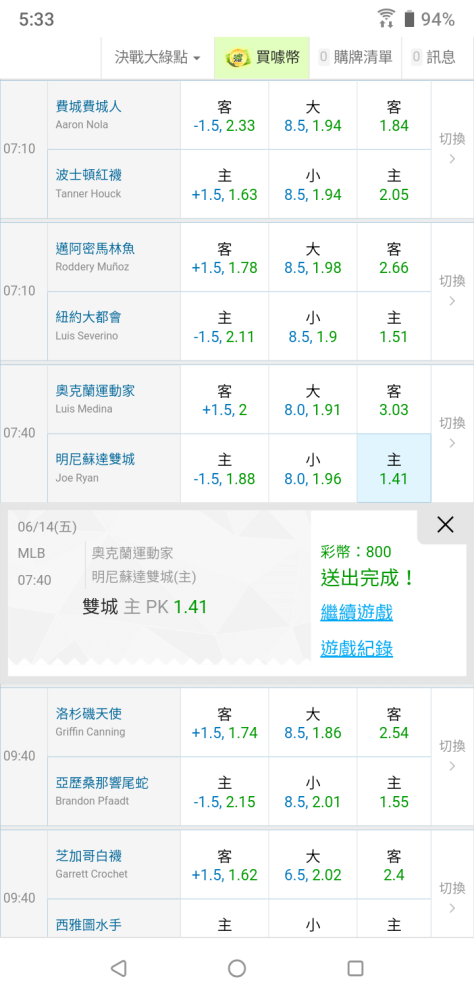This screenshot has width=474, height=1000.
Task: Open 訊息 messages tab
Action: [x=434, y=57]
